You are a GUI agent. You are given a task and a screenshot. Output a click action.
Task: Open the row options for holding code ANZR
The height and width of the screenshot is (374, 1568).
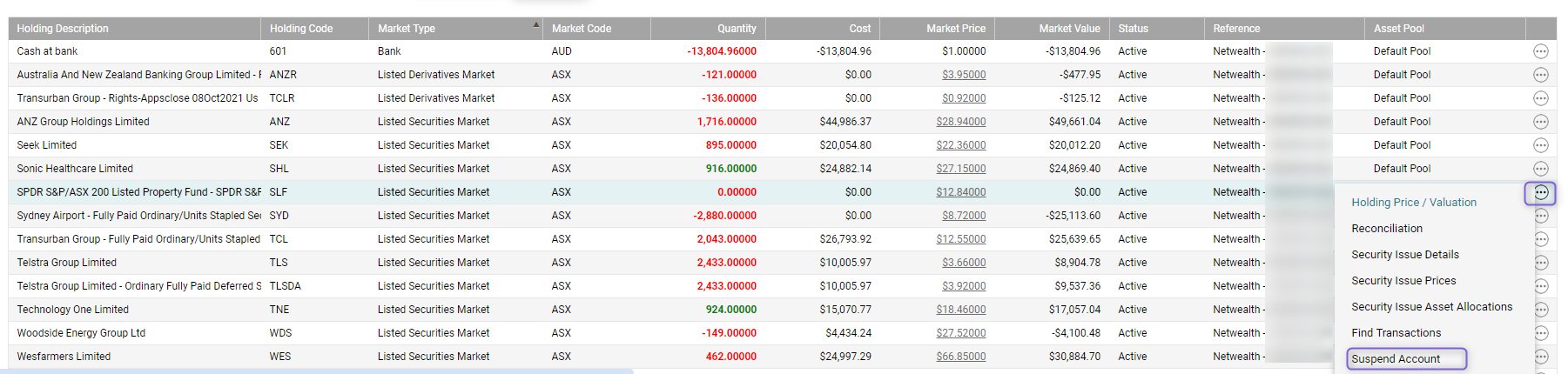[x=1540, y=75]
